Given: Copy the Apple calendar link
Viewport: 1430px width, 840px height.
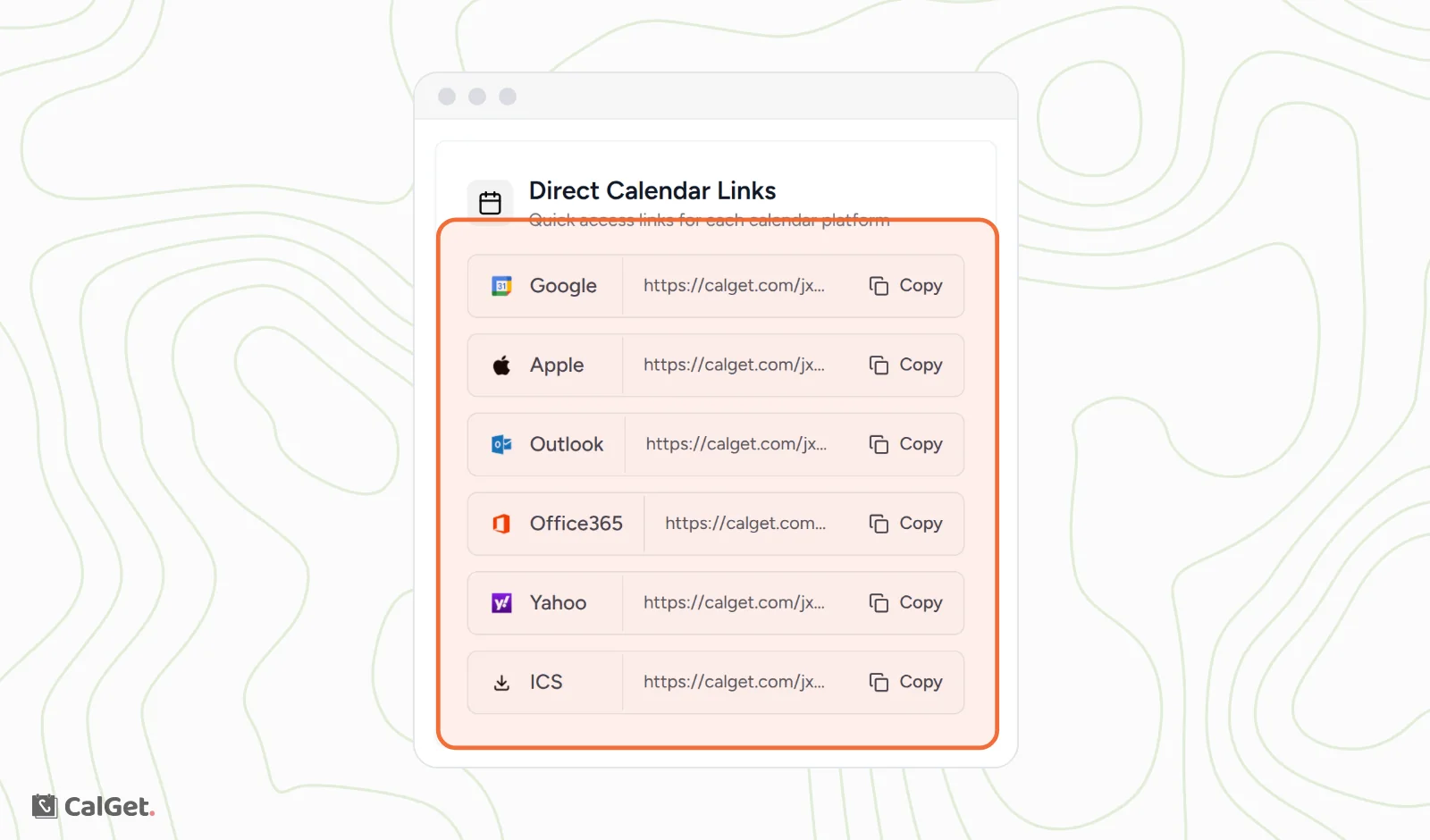Looking at the screenshot, I should [x=905, y=365].
